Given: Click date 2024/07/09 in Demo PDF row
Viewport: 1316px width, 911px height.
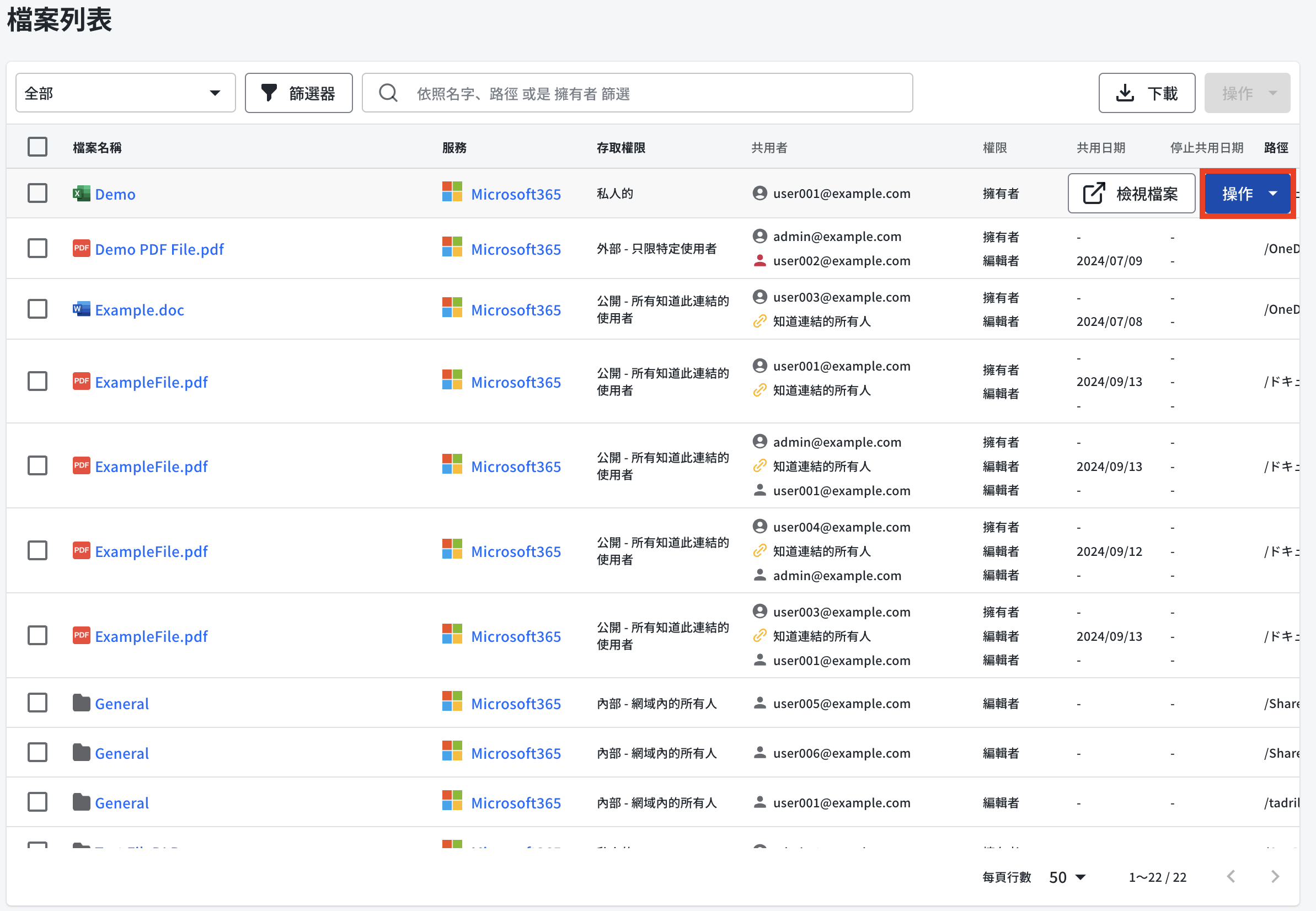Looking at the screenshot, I should pyautogui.click(x=1109, y=261).
